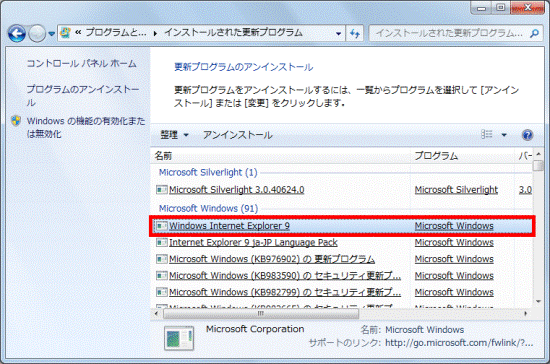This screenshot has width=550, height=364.
Task: Collapse the Microsoft Windows (91) group
Action: point(208,208)
